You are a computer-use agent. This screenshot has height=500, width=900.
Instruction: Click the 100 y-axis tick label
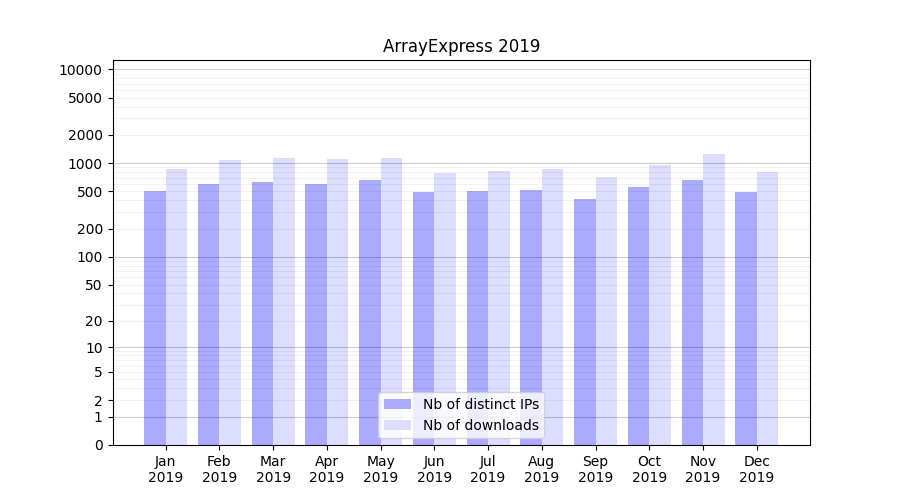click(x=90, y=257)
